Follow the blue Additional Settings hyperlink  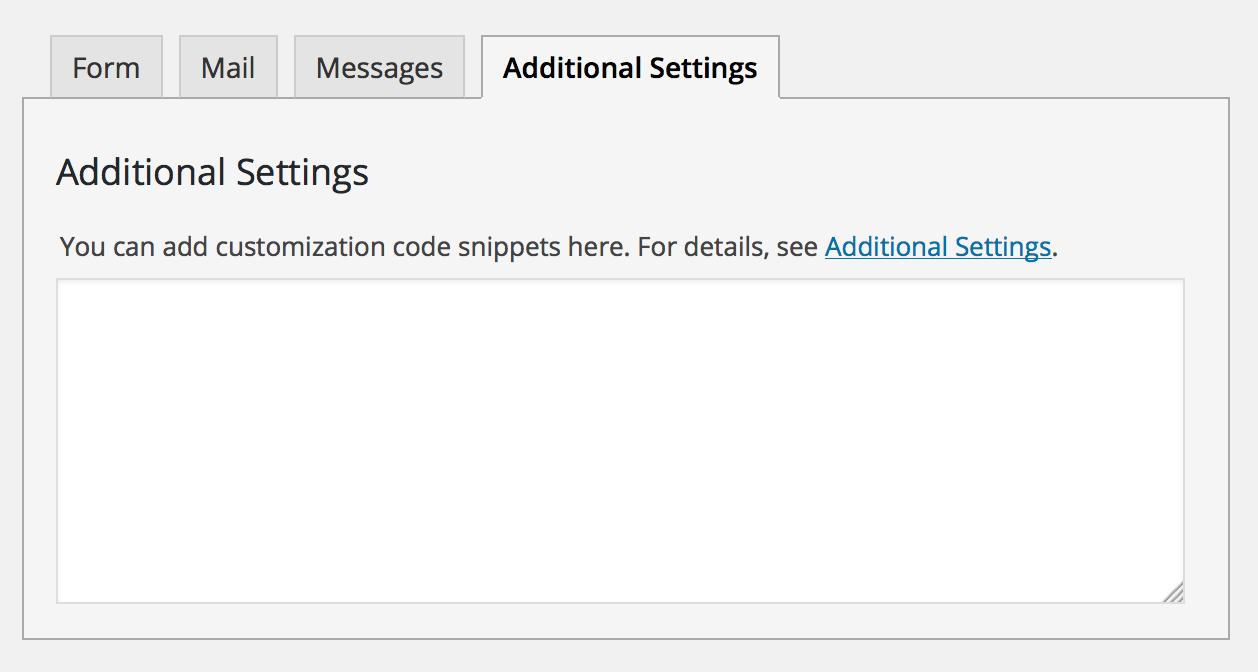(937, 246)
